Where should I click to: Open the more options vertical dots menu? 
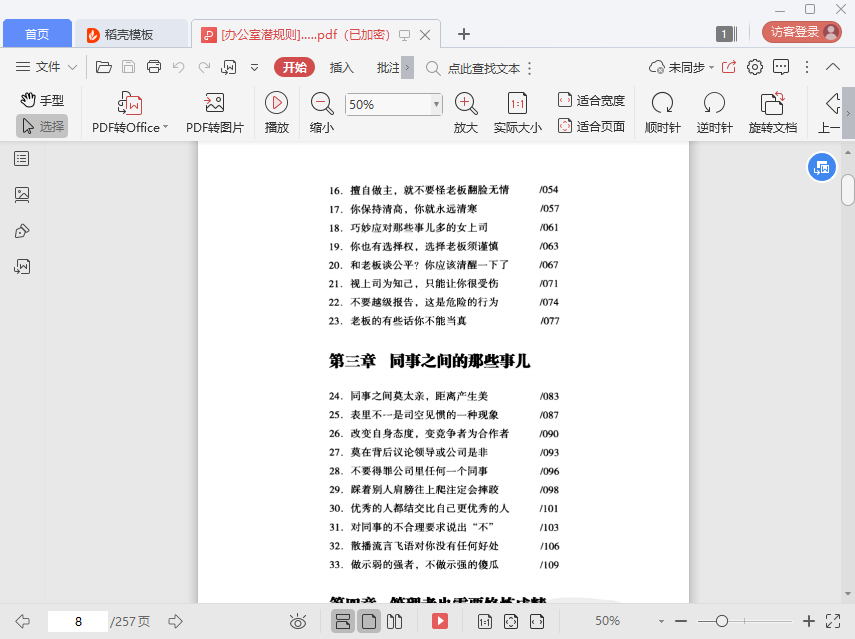(807, 67)
